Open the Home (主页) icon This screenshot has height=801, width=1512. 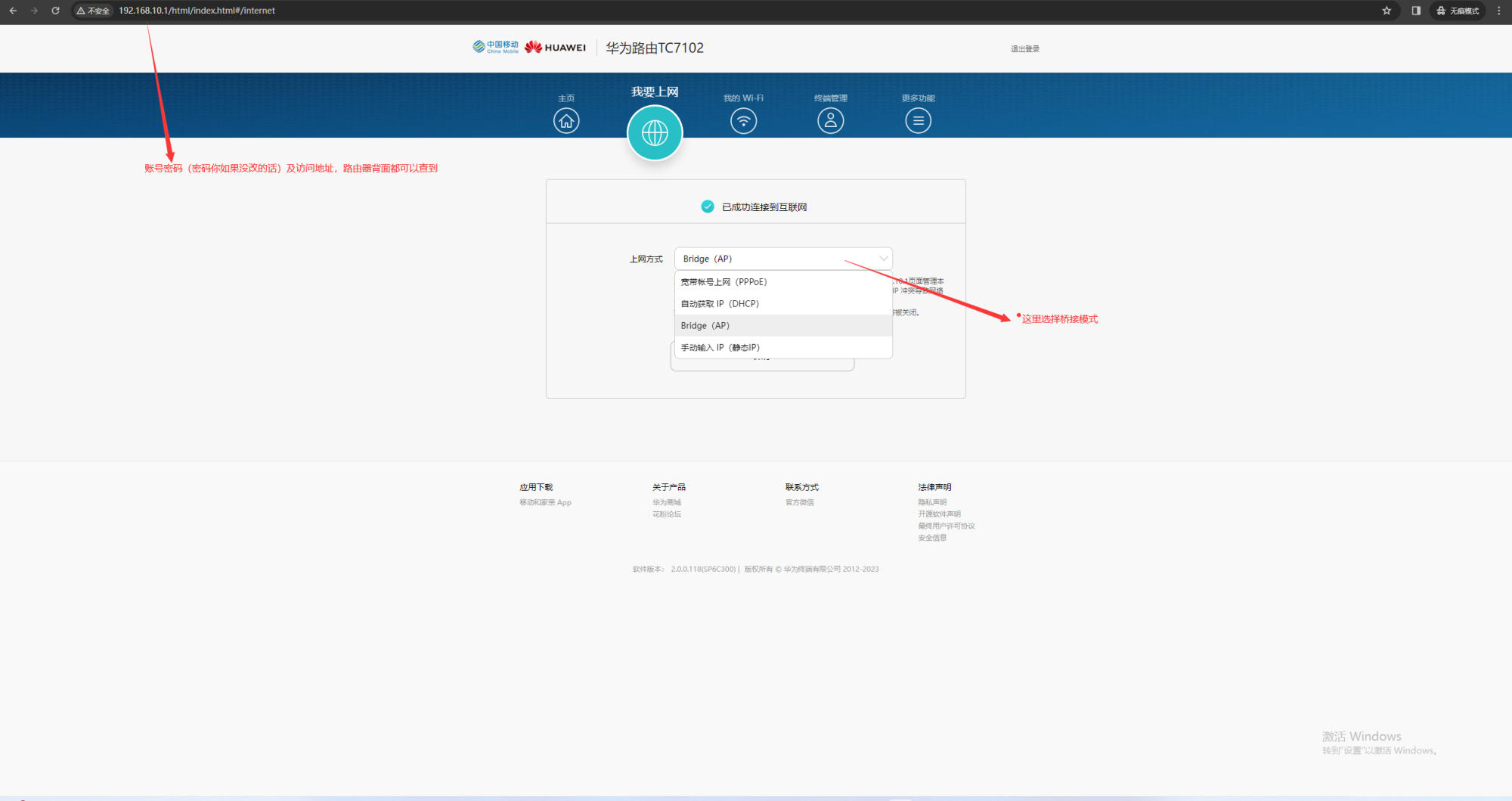pos(566,120)
